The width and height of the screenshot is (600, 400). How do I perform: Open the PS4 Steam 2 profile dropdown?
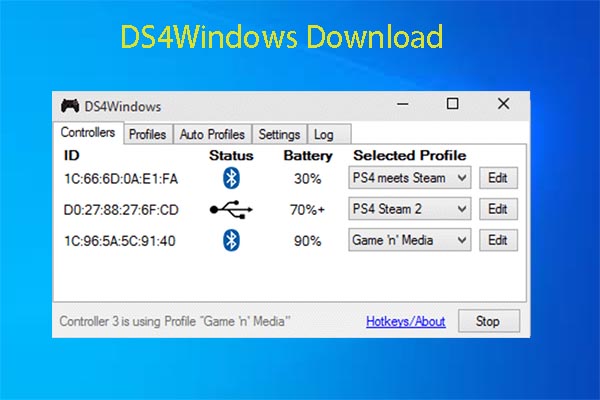pos(409,209)
